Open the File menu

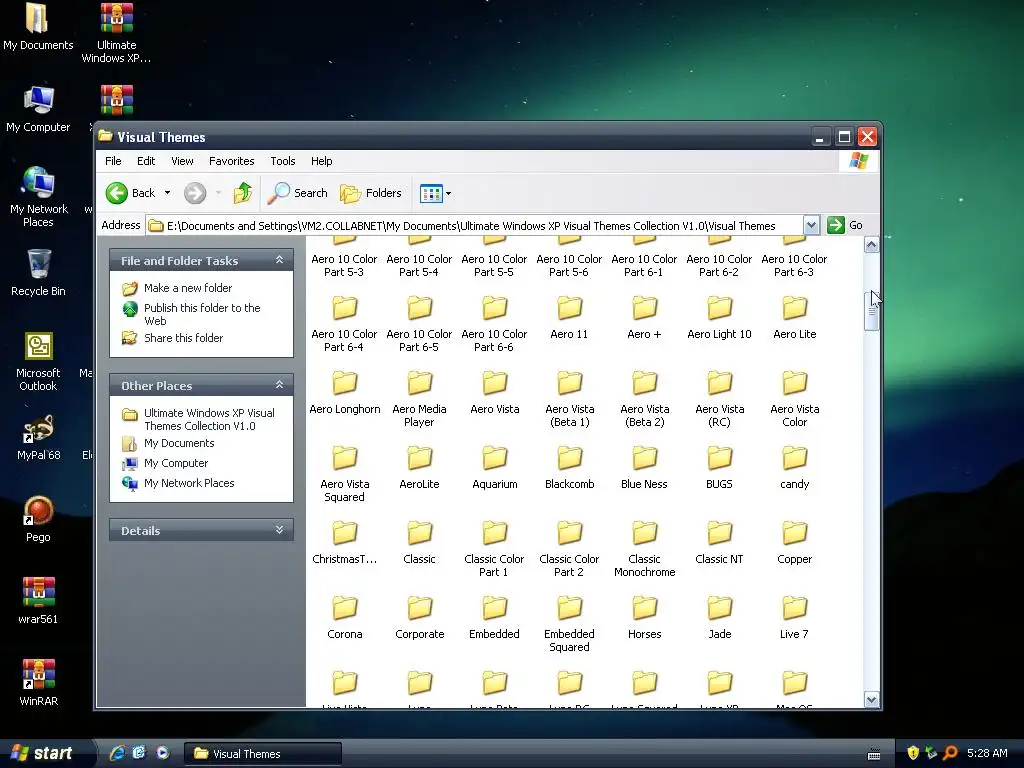pyautogui.click(x=113, y=161)
